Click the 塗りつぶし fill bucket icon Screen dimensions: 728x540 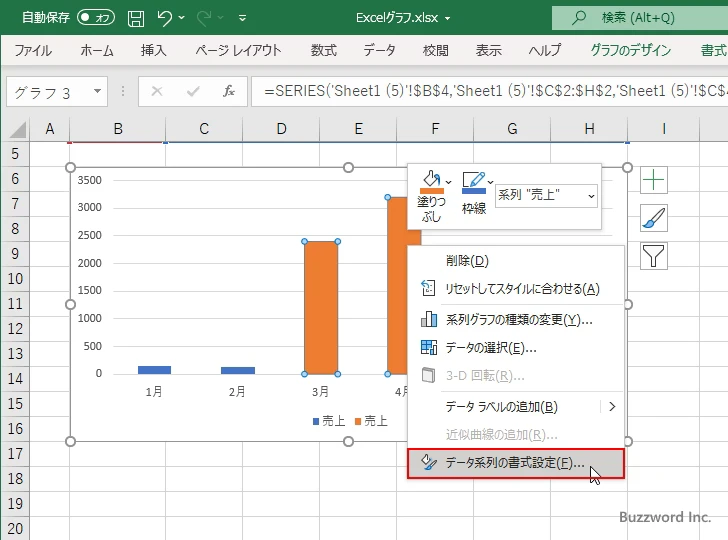[x=431, y=182]
